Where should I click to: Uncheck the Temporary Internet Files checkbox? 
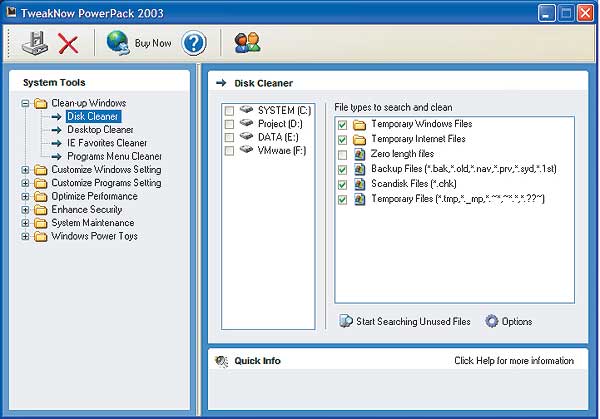click(x=342, y=140)
